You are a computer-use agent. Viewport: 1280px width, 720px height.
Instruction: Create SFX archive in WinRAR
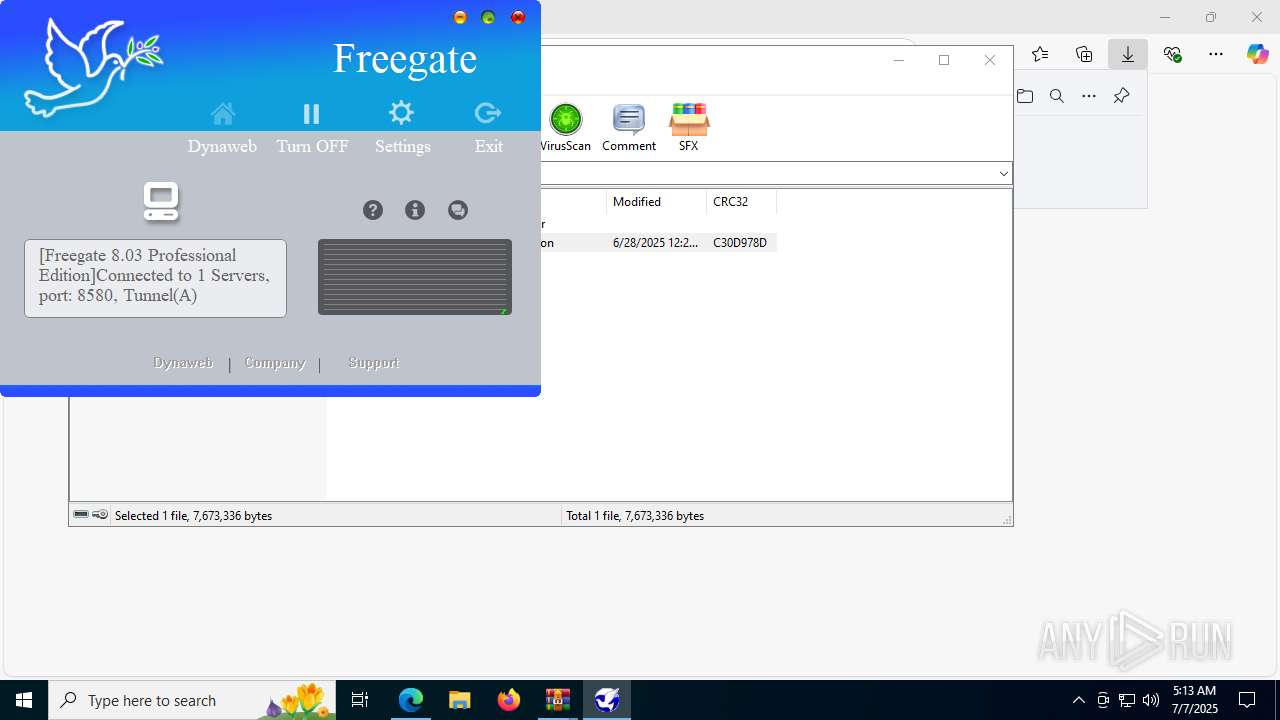point(689,128)
